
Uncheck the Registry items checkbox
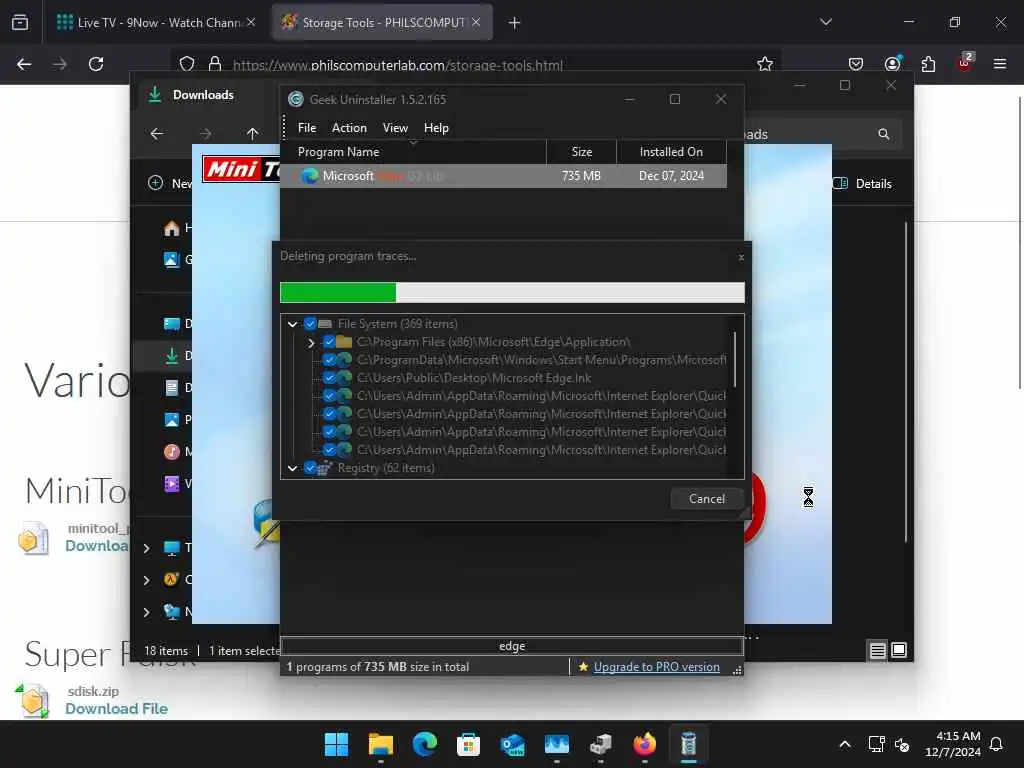pyautogui.click(x=310, y=468)
